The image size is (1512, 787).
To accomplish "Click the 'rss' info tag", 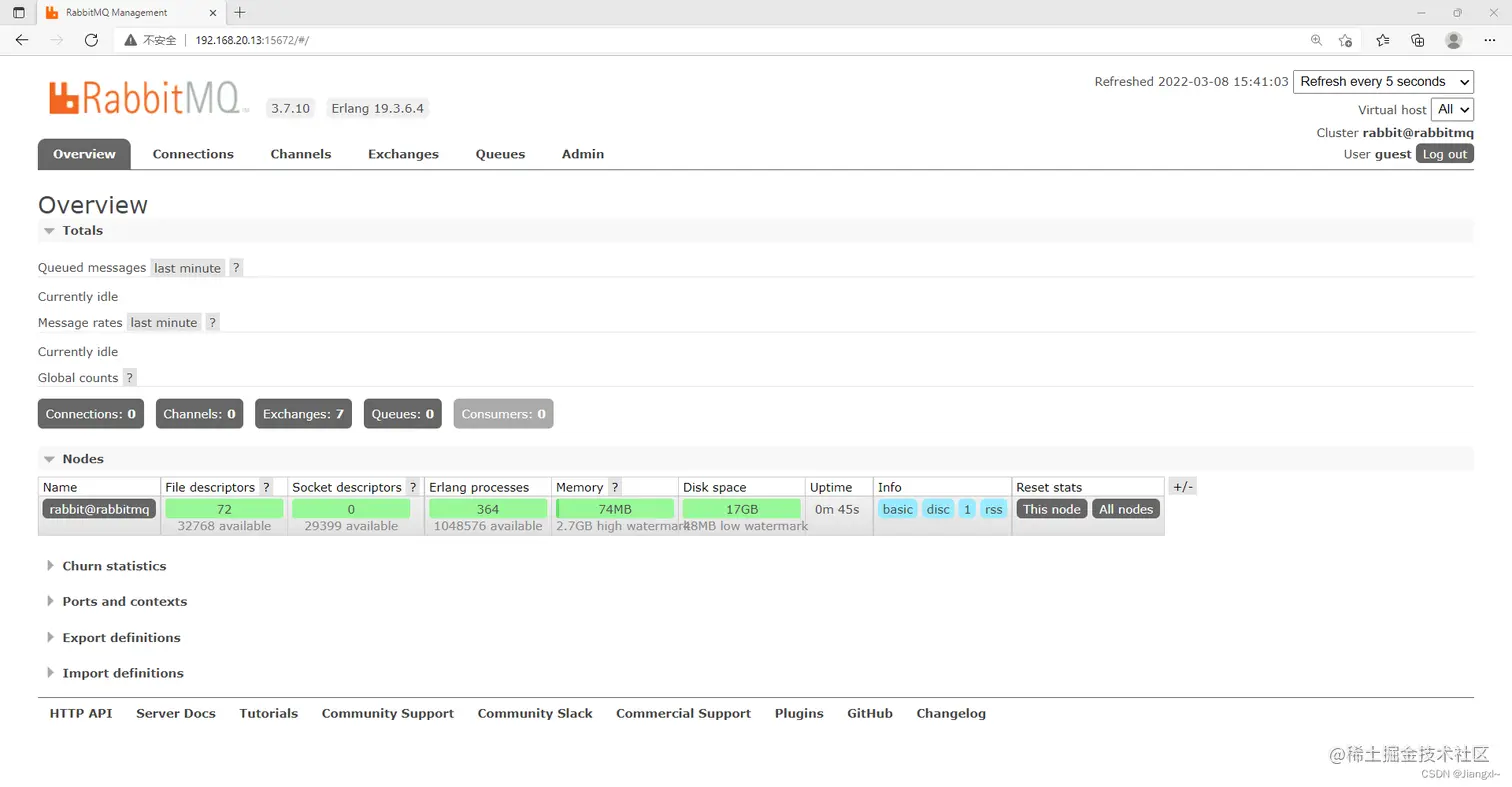I will (993, 509).
